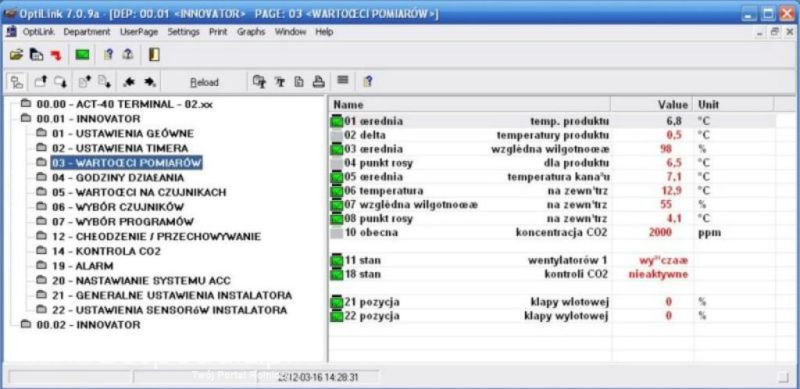Click the open folder toolbar icon
The height and width of the screenshot is (389, 800).
point(16,55)
